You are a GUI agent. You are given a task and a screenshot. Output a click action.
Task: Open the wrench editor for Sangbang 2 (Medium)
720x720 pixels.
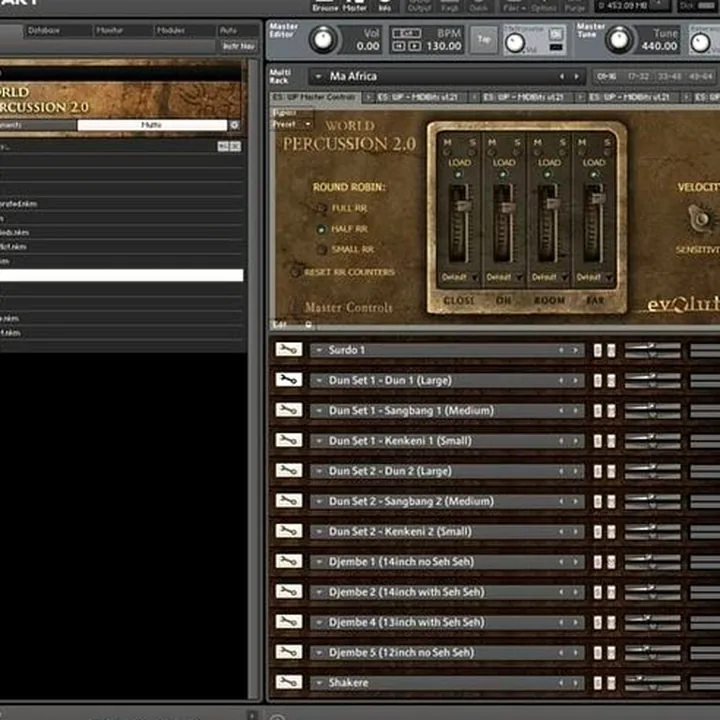[288, 501]
